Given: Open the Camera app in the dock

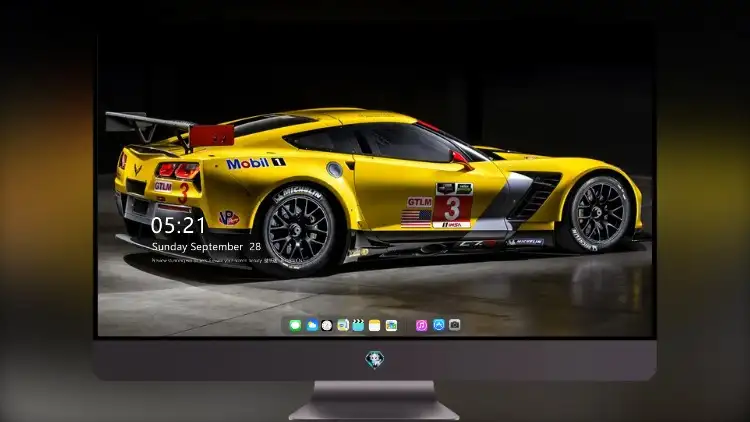Looking at the screenshot, I should (x=455, y=325).
